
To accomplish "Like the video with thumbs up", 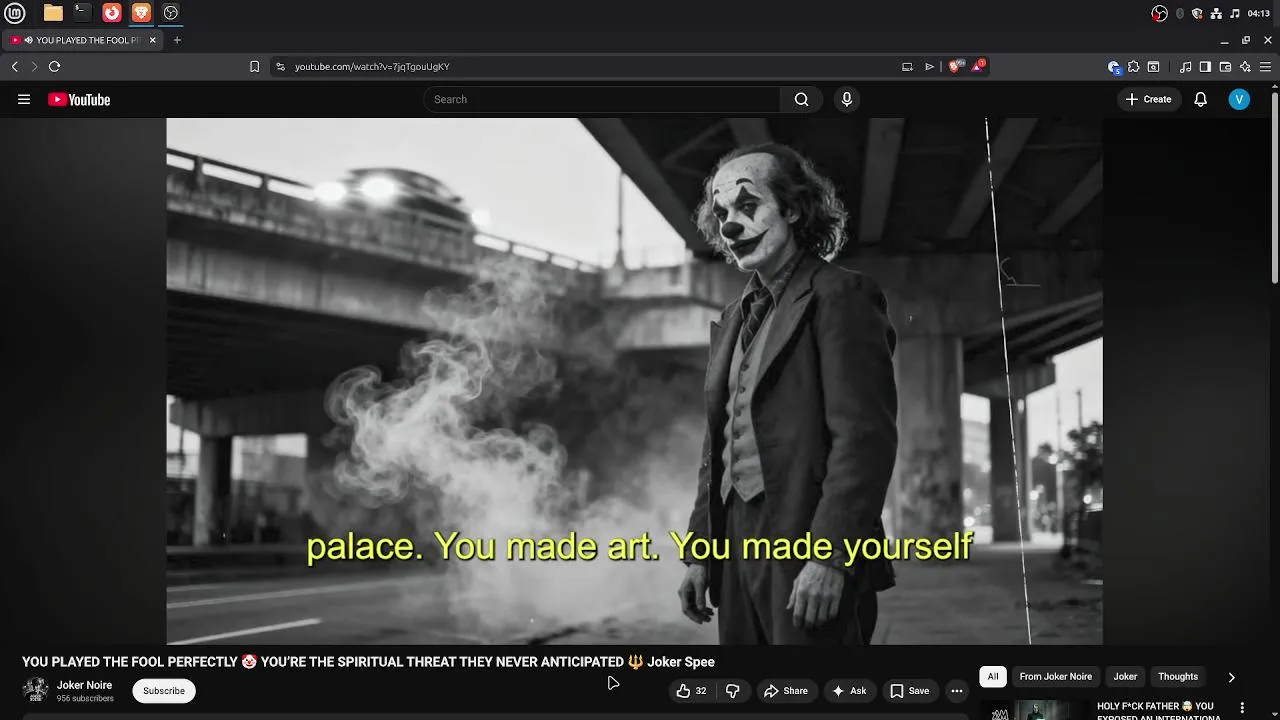I will [691, 691].
